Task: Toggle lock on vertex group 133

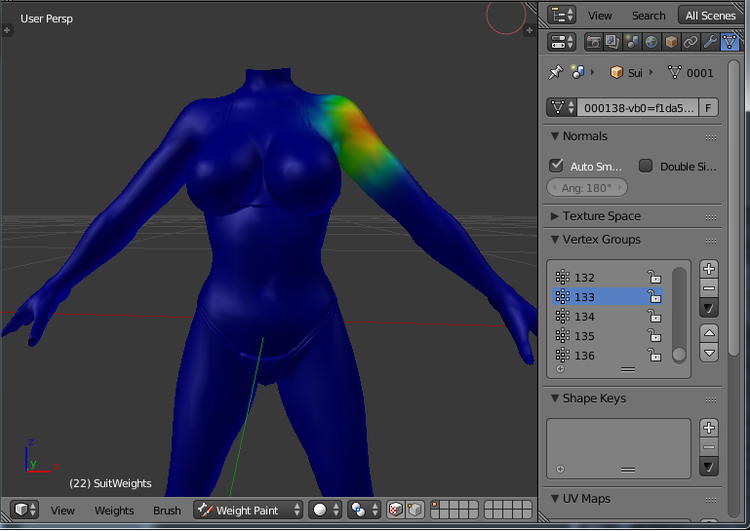Action: pyautogui.click(x=654, y=297)
